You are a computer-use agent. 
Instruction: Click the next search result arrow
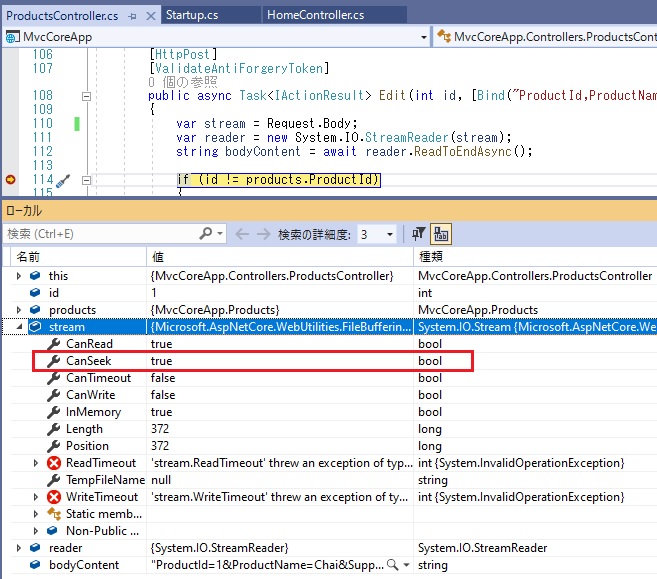click(263, 234)
